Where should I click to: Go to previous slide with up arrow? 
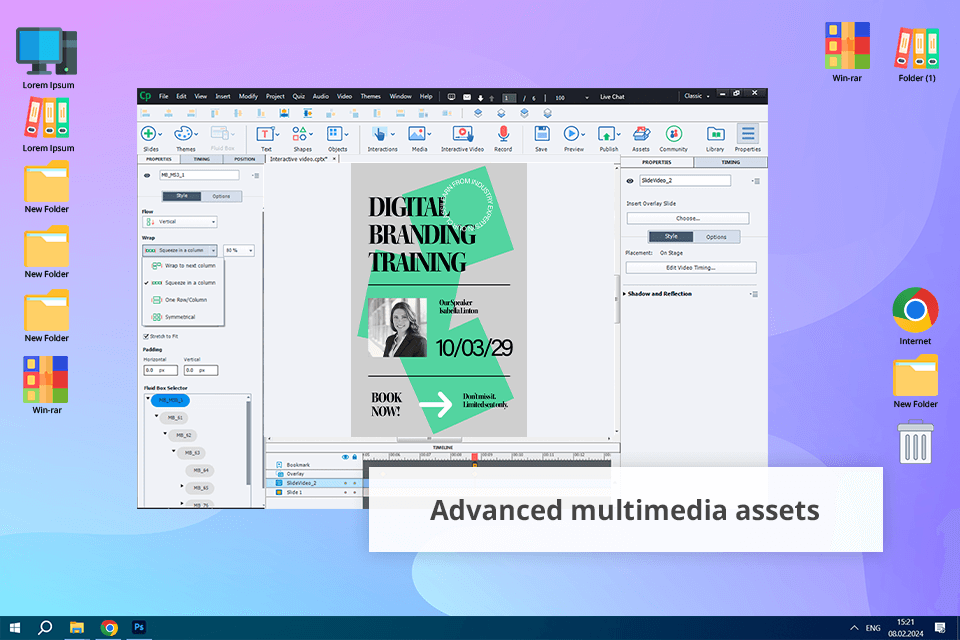coord(491,97)
